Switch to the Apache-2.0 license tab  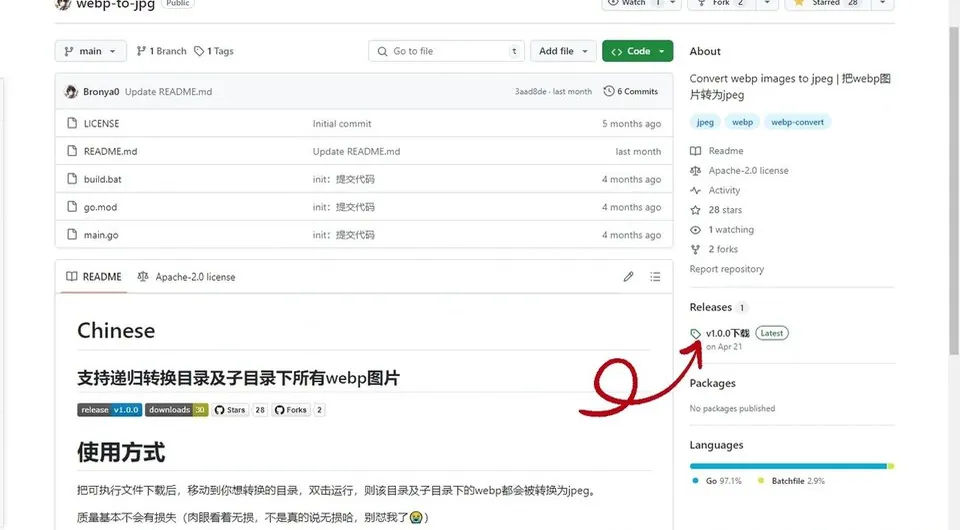point(186,277)
